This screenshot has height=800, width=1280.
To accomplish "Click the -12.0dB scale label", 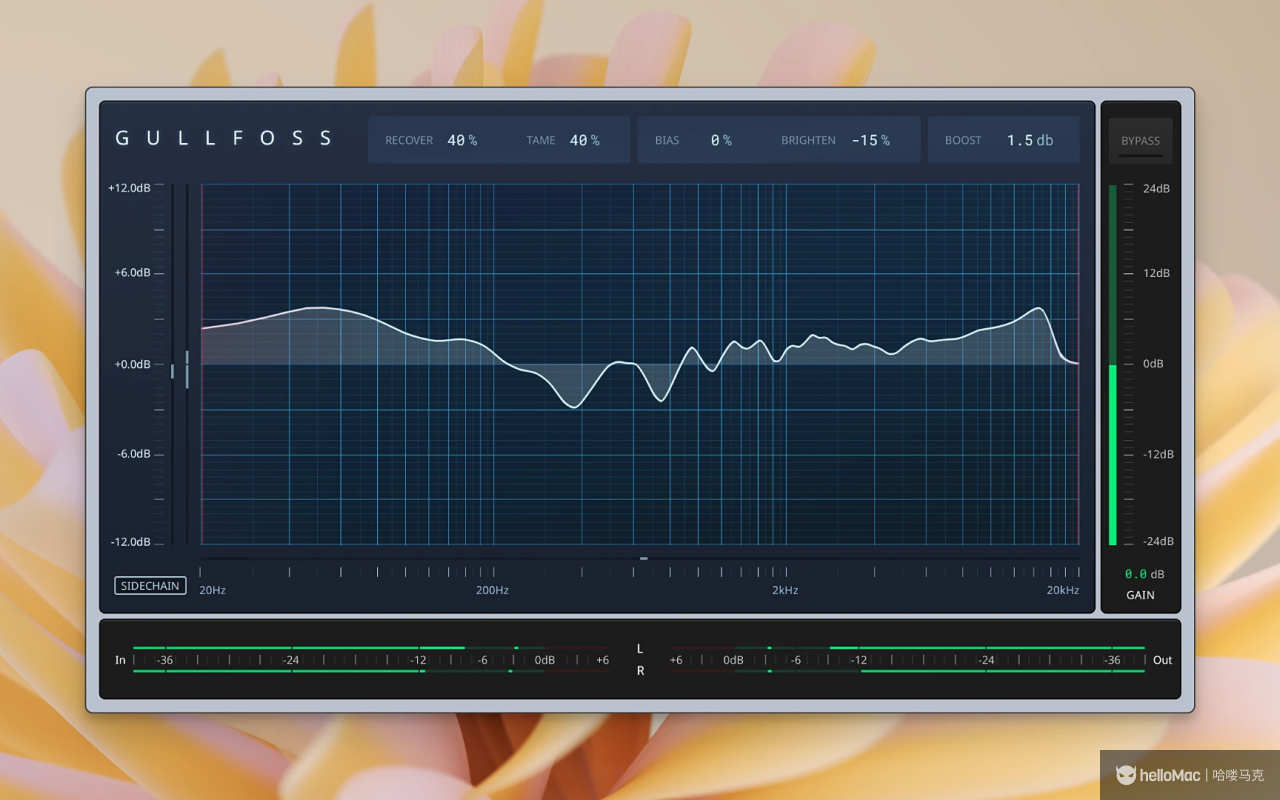I will (130, 542).
